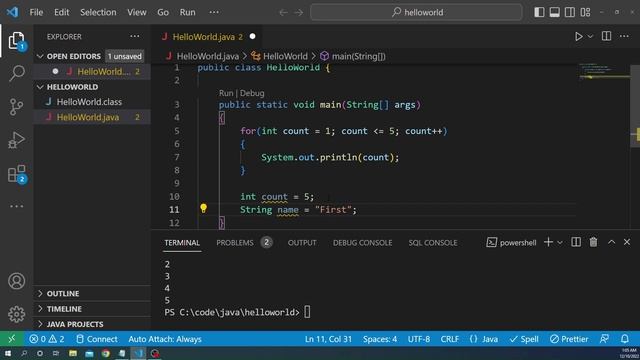Screen dimensions: 640x360
Task: Select the HelloWorld.java editor tab
Action: point(207,37)
